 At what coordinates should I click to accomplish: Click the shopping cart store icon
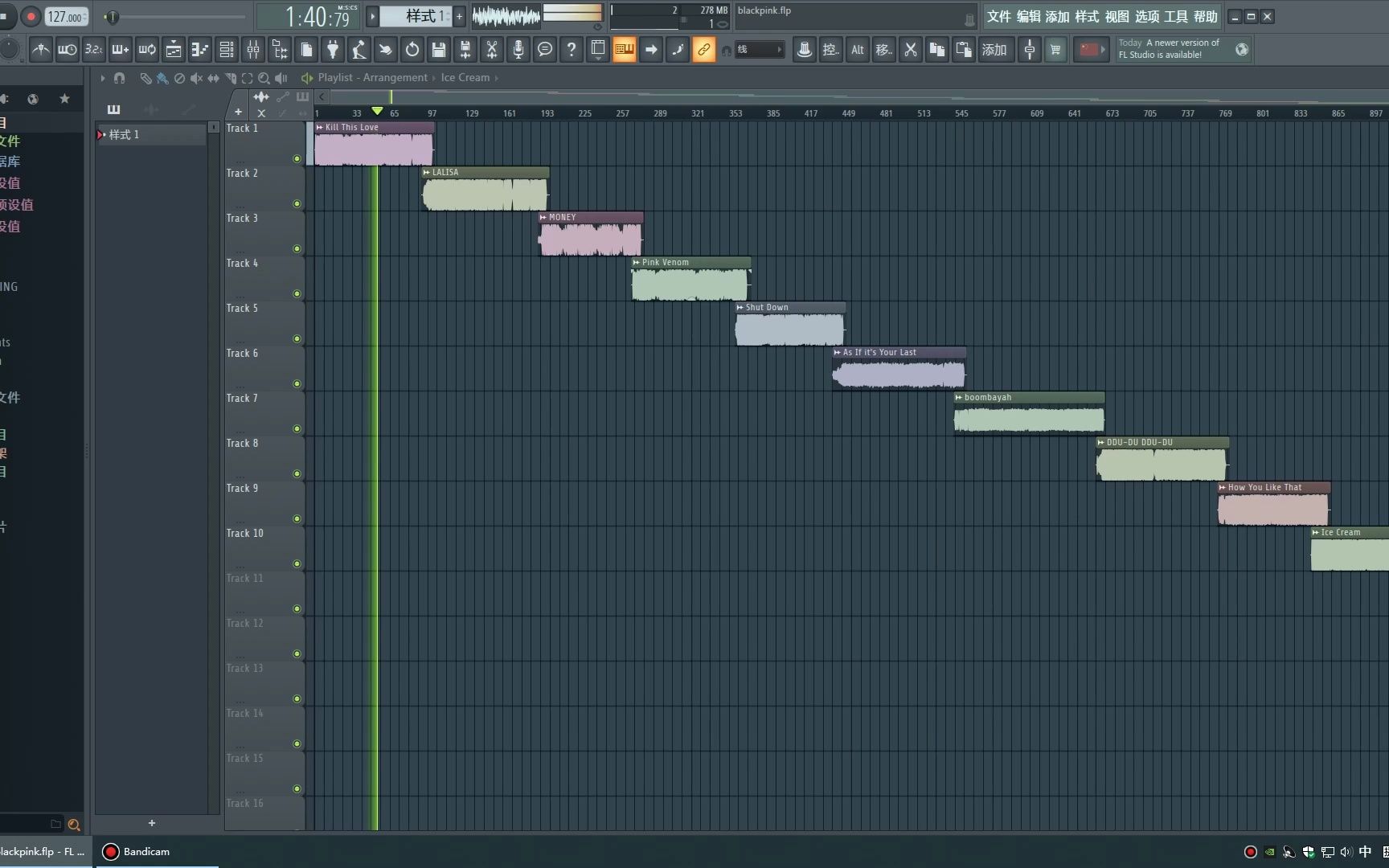[1055, 50]
